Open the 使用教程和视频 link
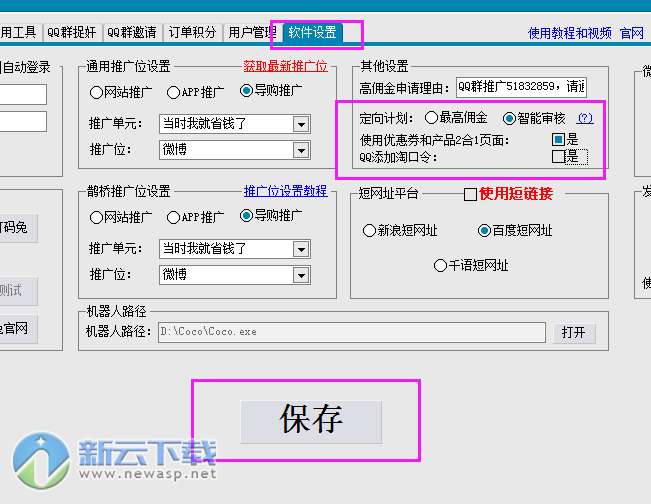Screen dimensions: 651x504 pyautogui.click(x=570, y=33)
